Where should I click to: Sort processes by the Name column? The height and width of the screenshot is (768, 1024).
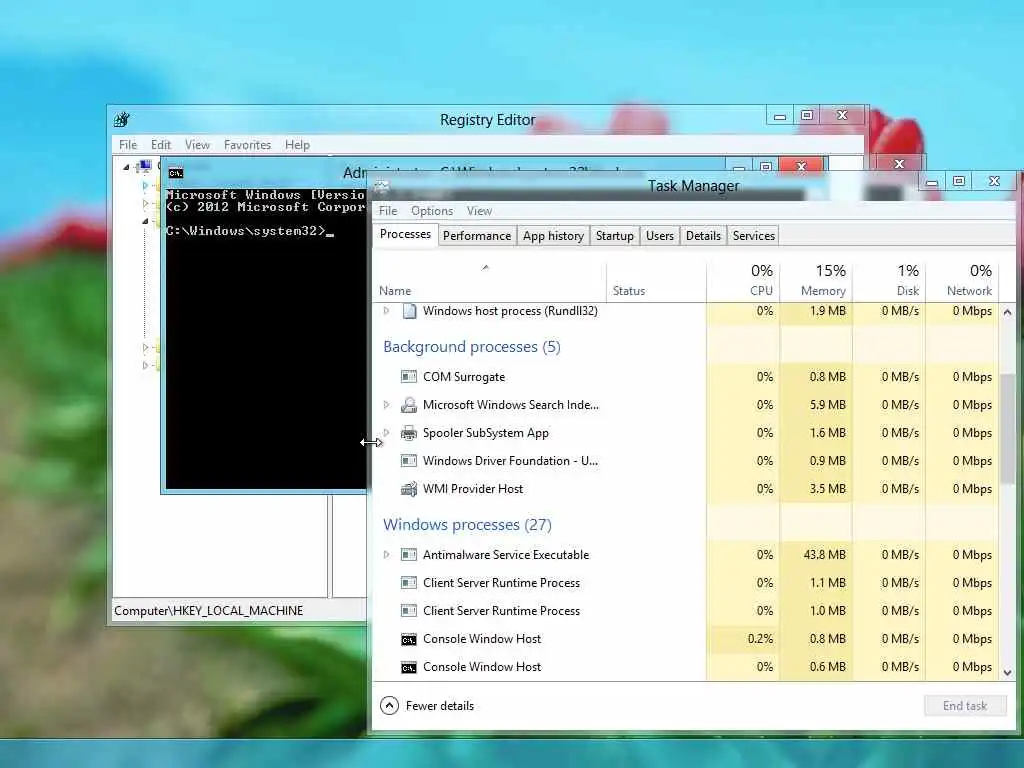(490, 281)
